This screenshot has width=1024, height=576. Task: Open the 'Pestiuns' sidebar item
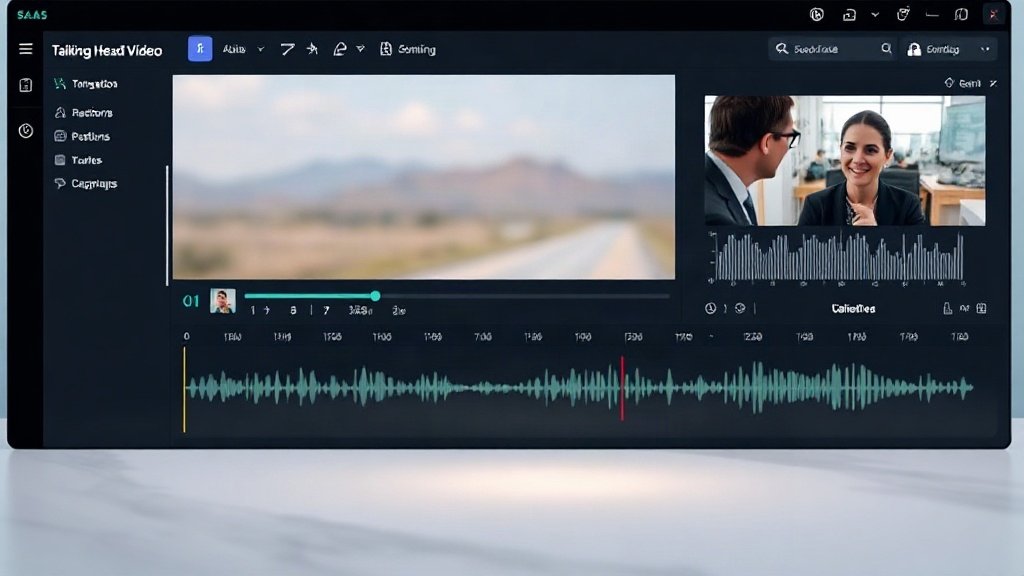pyautogui.click(x=90, y=136)
